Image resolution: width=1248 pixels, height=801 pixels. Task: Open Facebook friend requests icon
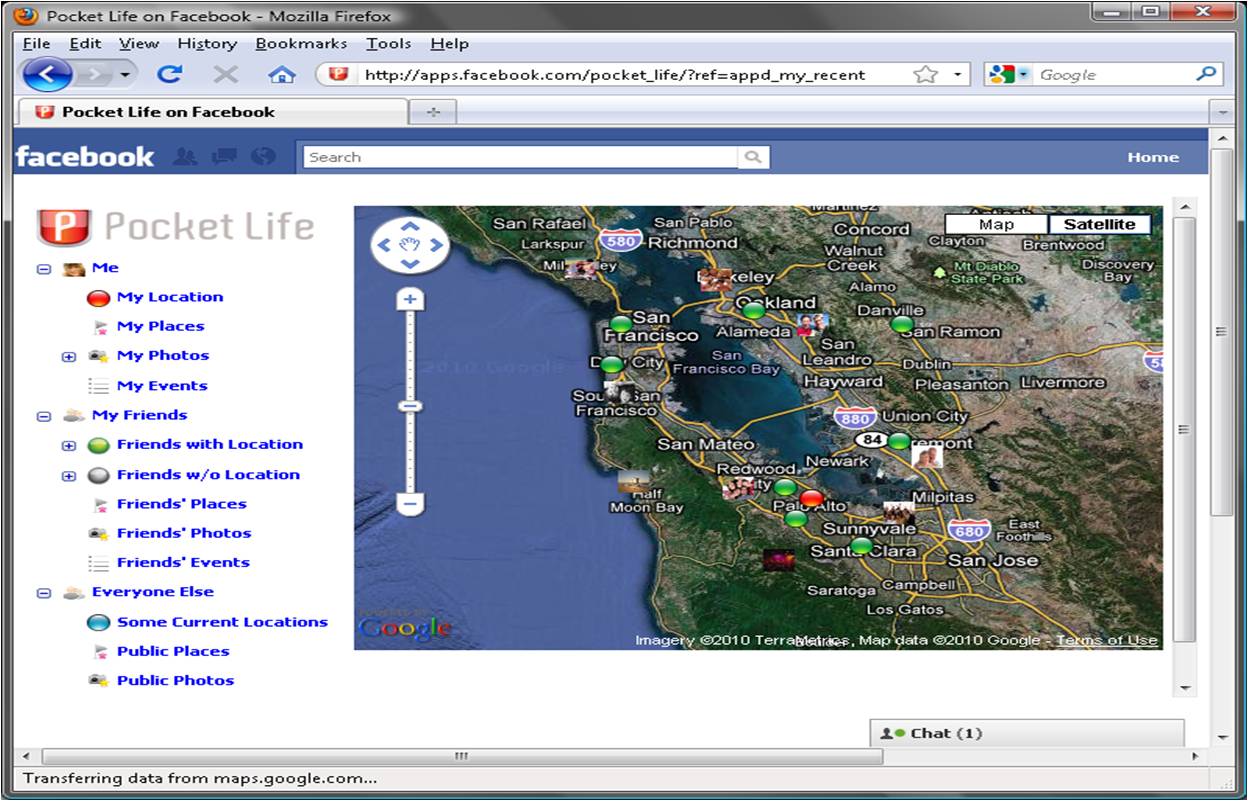coord(184,157)
